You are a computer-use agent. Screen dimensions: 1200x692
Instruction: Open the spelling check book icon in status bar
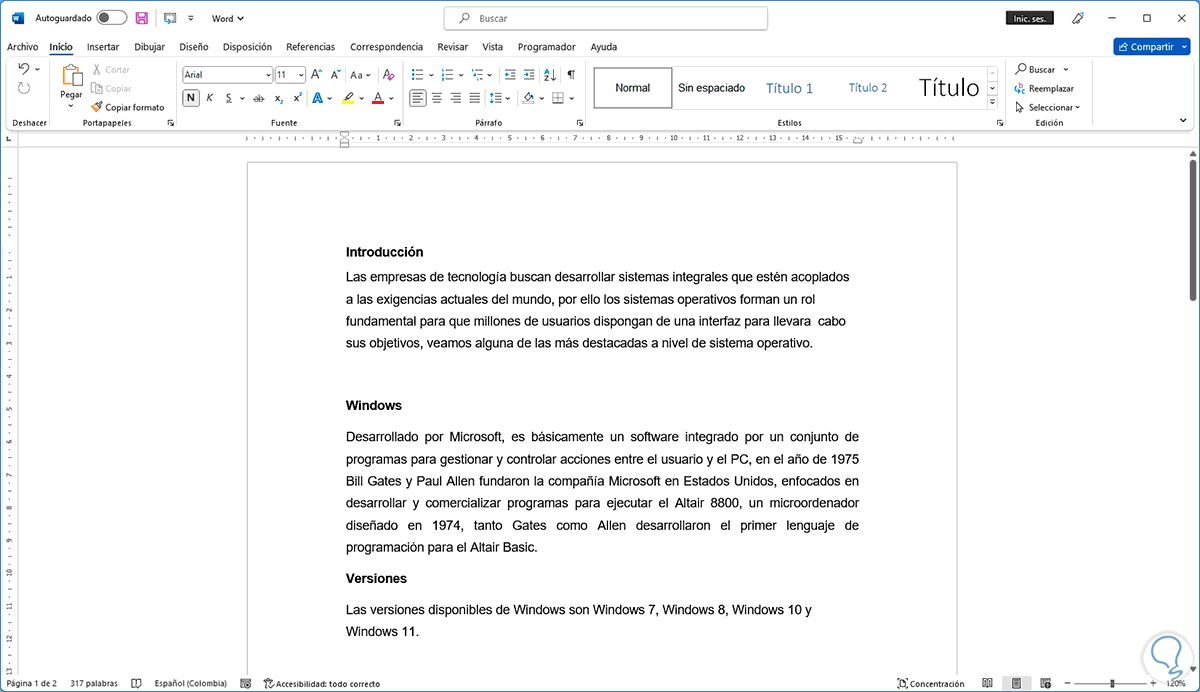click(x=136, y=684)
